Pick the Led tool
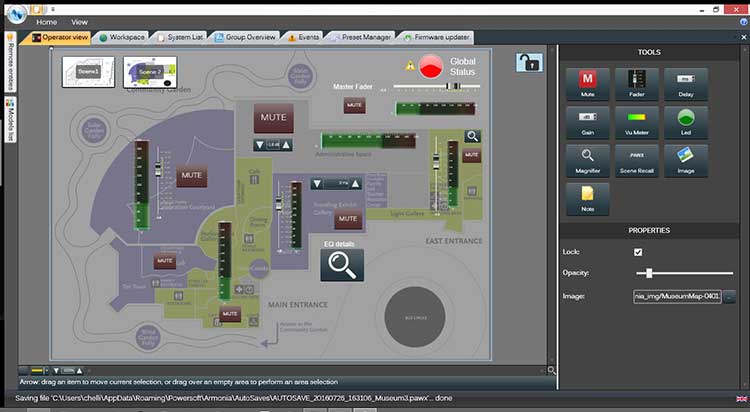 click(x=686, y=122)
